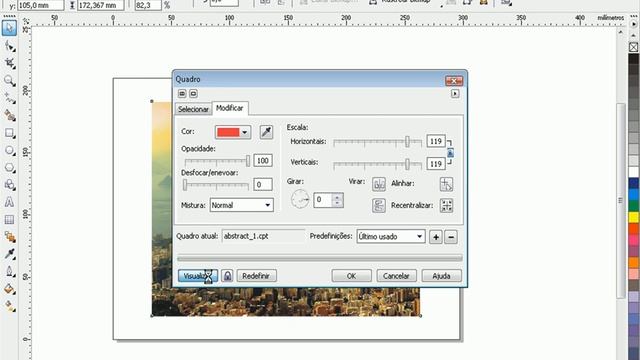
Task: Click the Opacidade value field showing 100
Action: point(262,160)
